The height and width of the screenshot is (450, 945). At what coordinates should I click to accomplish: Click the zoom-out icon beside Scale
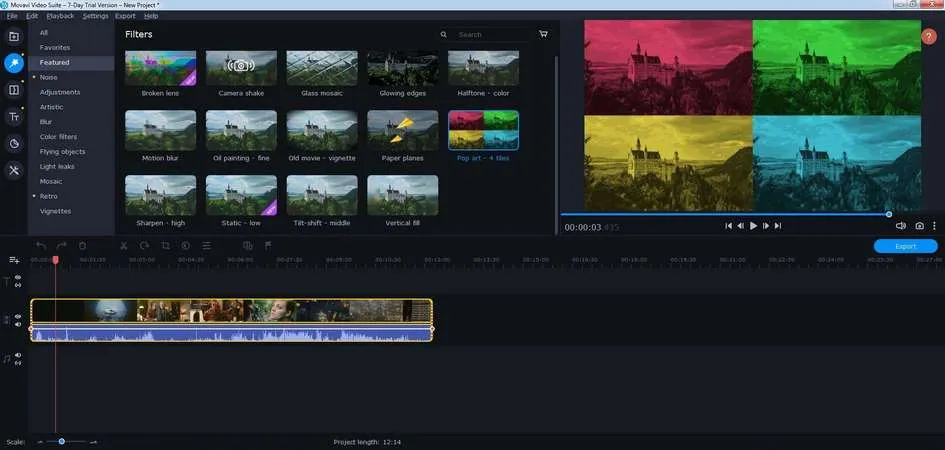[x=40, y=442]
